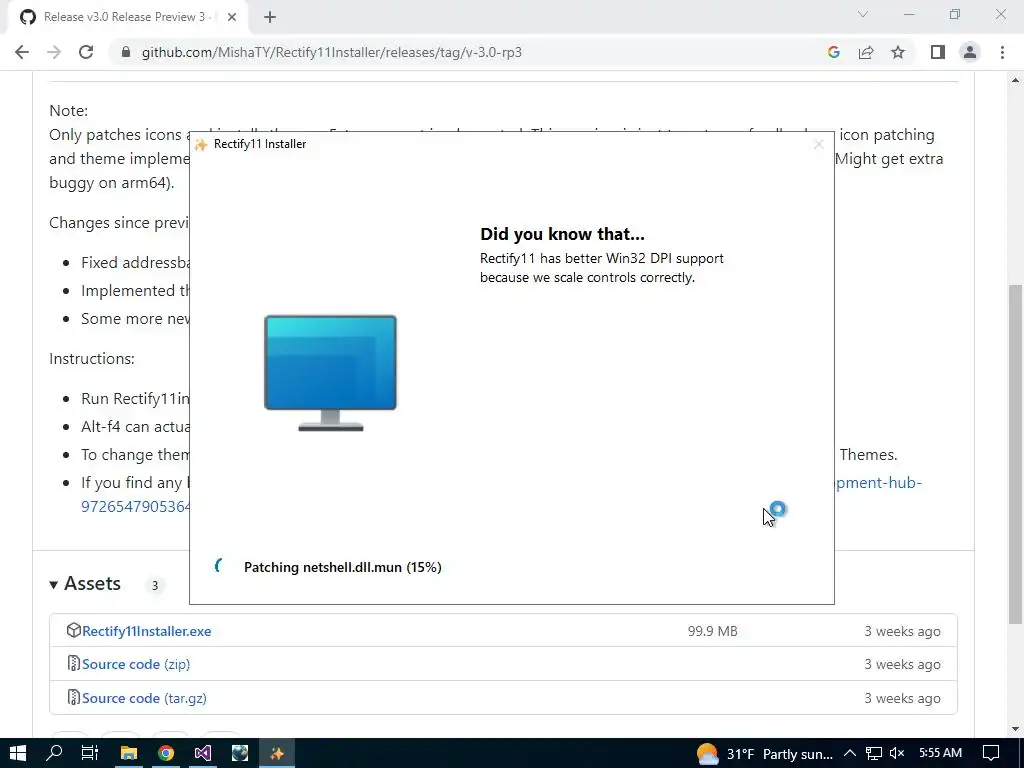Open Chrome's three-dot menu

[1002, 52]
